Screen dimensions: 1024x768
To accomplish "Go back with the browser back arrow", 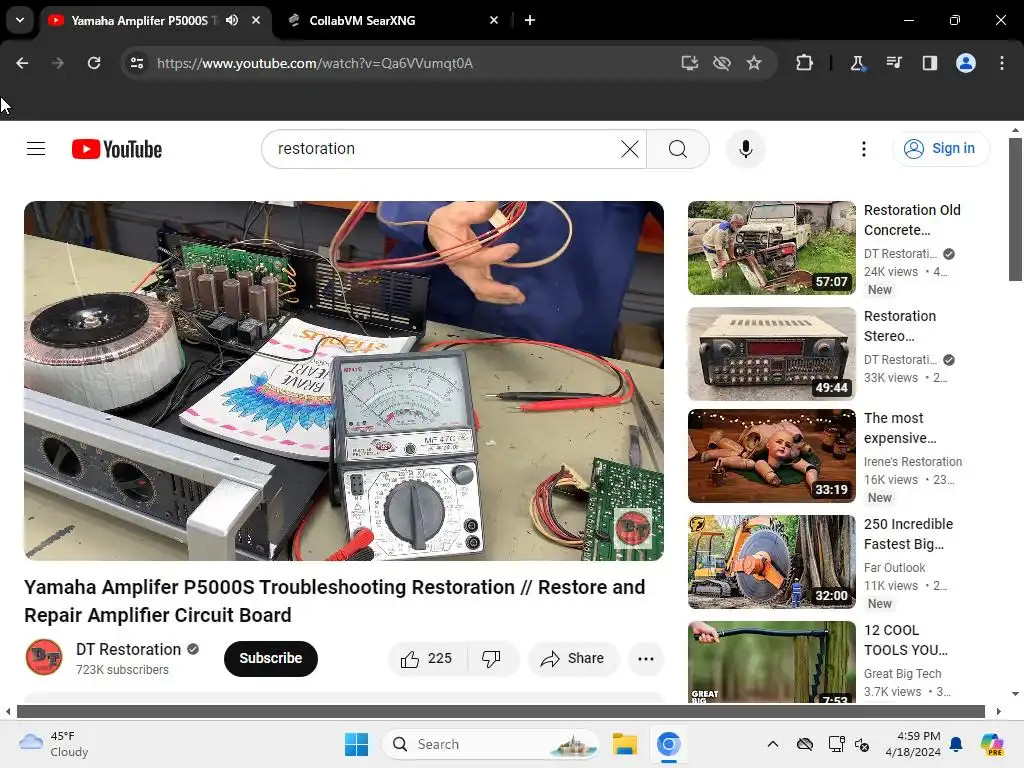I will 22,63.
